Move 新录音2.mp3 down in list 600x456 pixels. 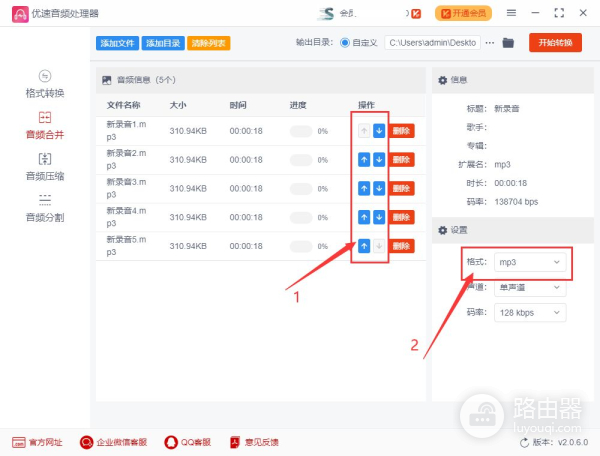(x=379, y=160)
